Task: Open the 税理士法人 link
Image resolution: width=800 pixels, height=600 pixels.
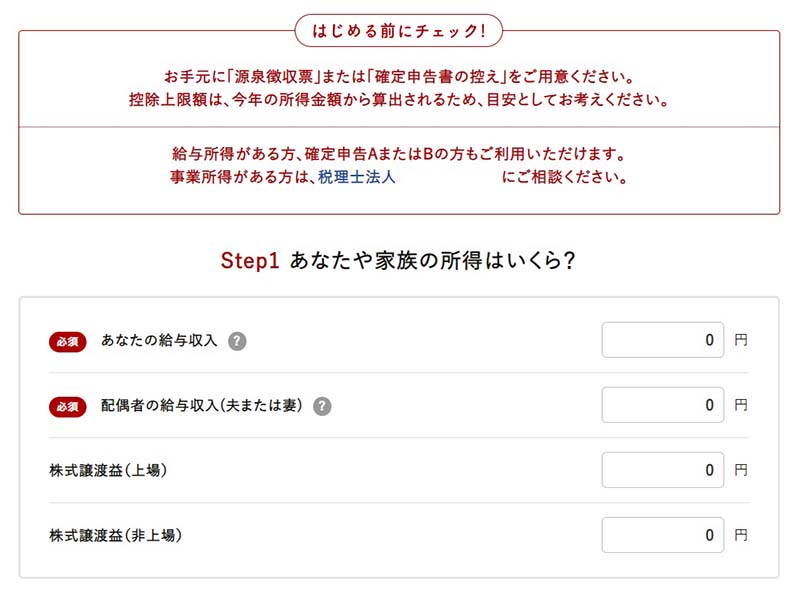Action: tap(357, 179)
